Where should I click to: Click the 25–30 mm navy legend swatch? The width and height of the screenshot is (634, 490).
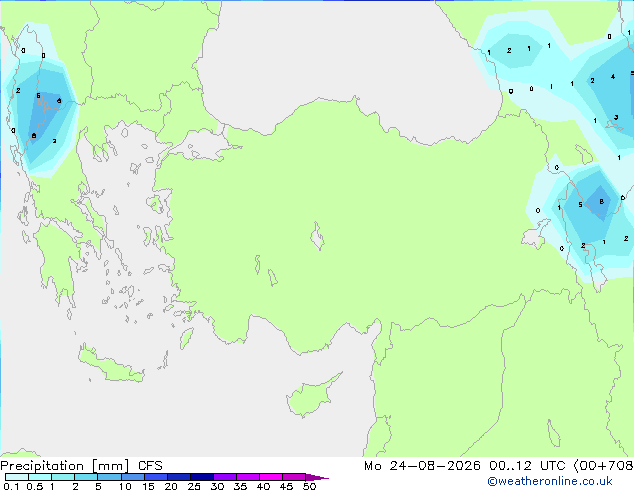[x=201, y=477]
